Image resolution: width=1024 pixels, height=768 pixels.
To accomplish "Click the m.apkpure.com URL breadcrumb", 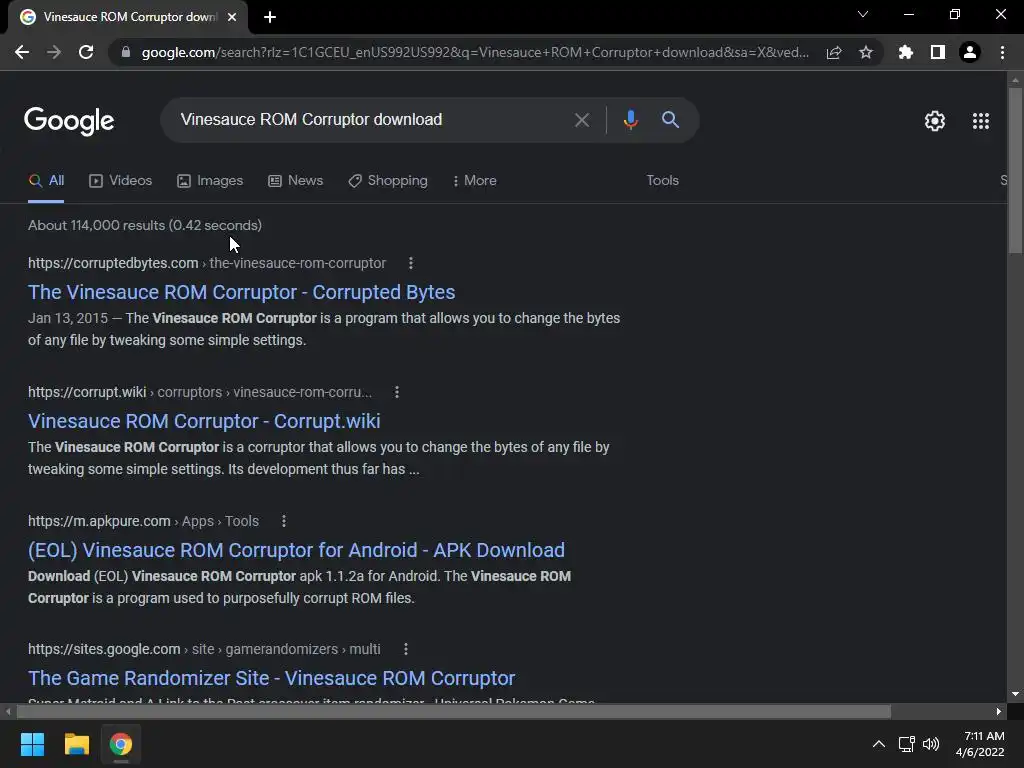I will pyautogui.click(x=144, y=521).
